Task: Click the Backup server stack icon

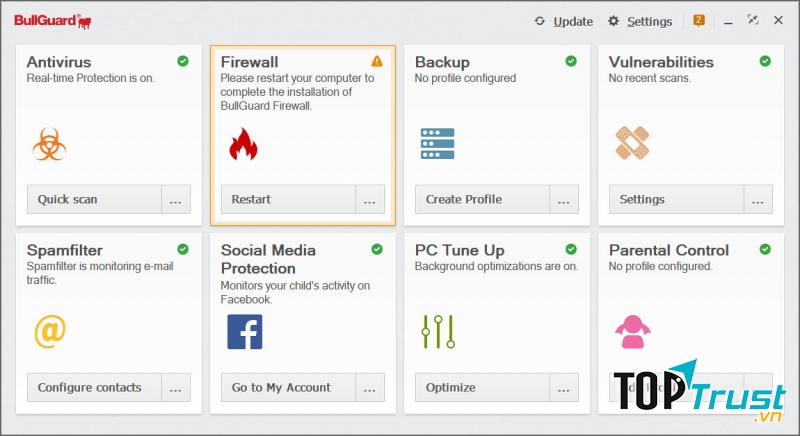Action: coord(437,144)
